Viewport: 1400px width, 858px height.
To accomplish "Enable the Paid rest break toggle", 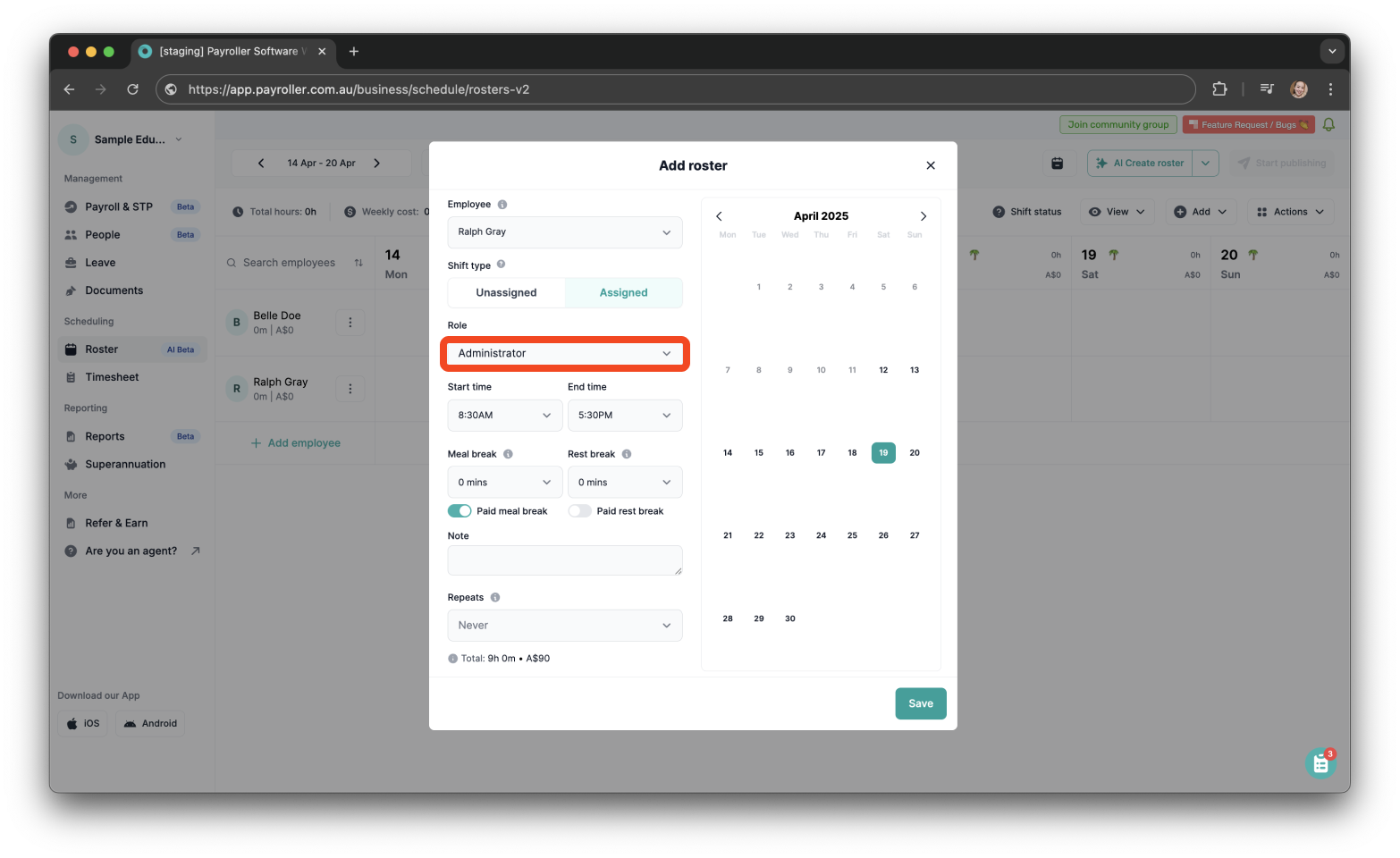I will coord(579,510).
